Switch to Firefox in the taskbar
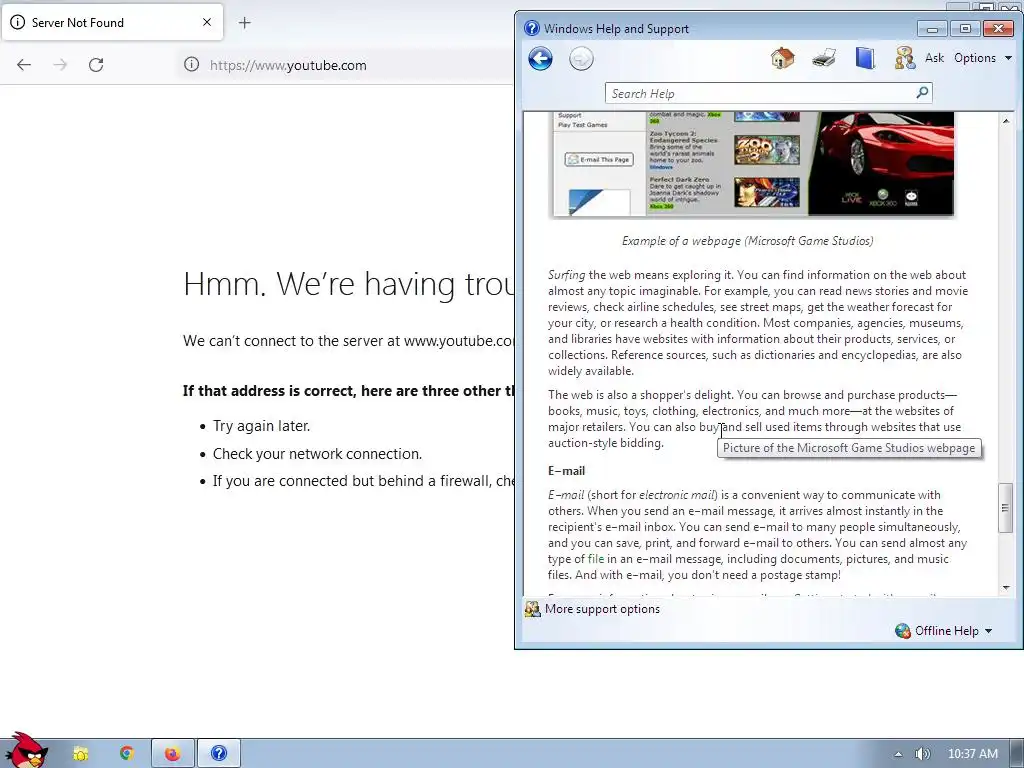 [172, 754]
